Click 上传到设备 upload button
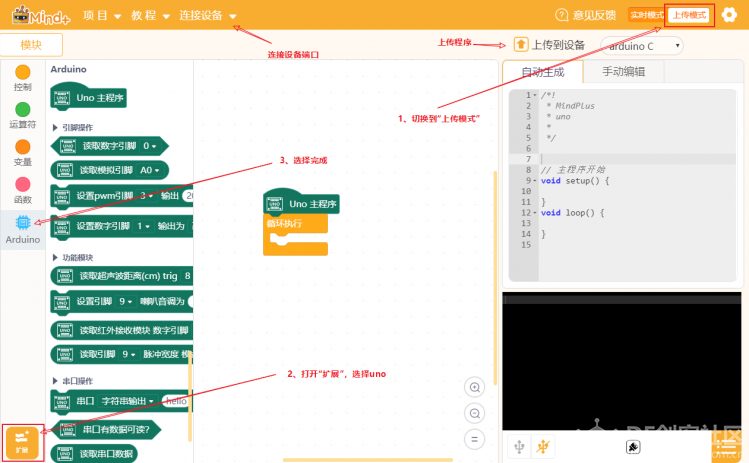 click(549, 45)
